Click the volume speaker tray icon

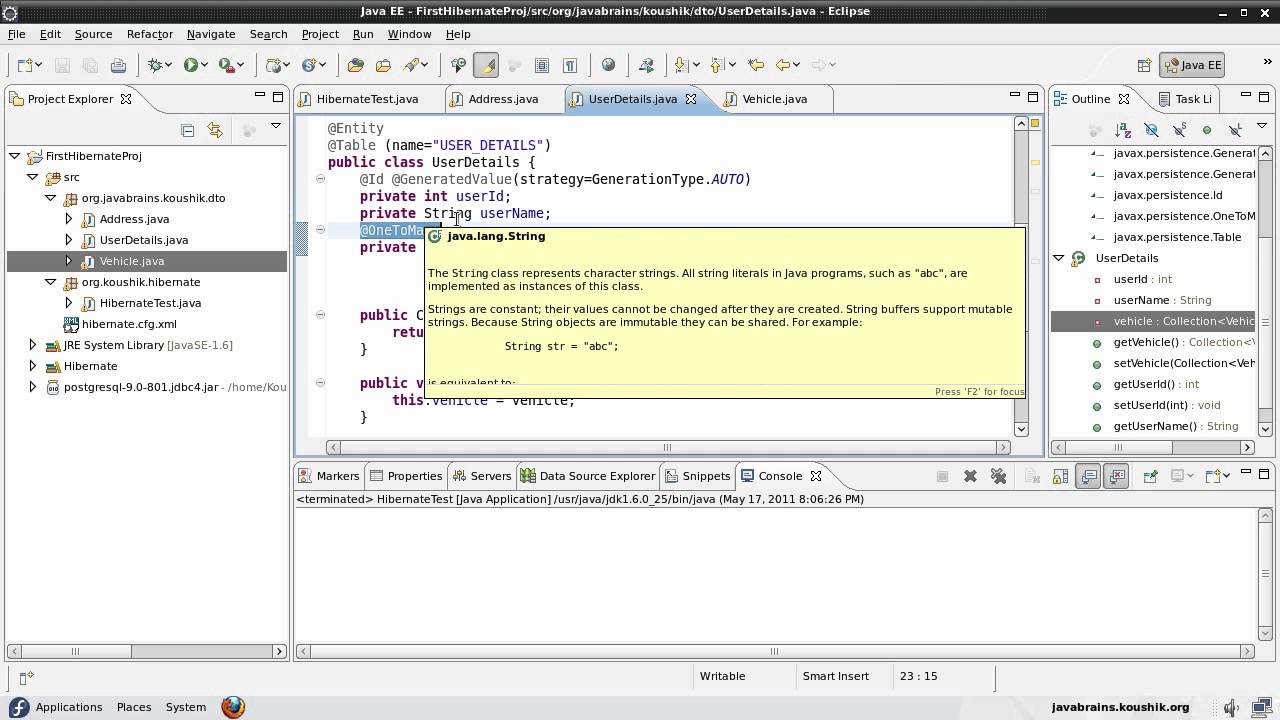pos(1232,707)
